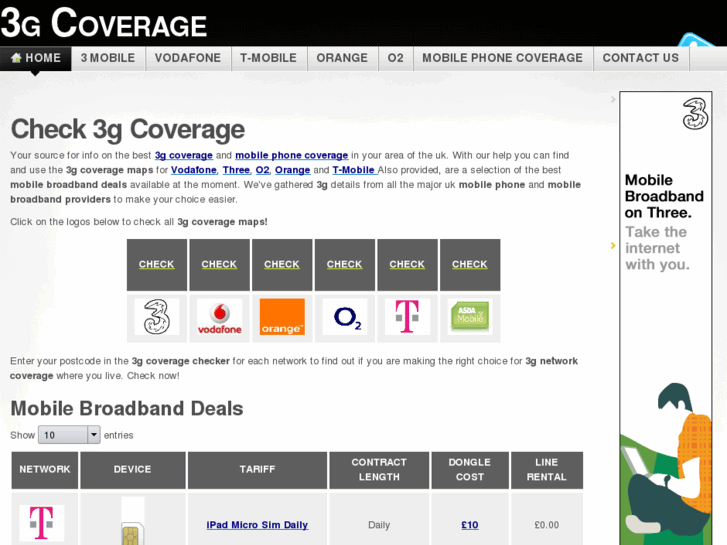The width and height of the screenshot is (727, 545).
Task: Click the Three logo in sidebar advert
Action: (695, 114)
